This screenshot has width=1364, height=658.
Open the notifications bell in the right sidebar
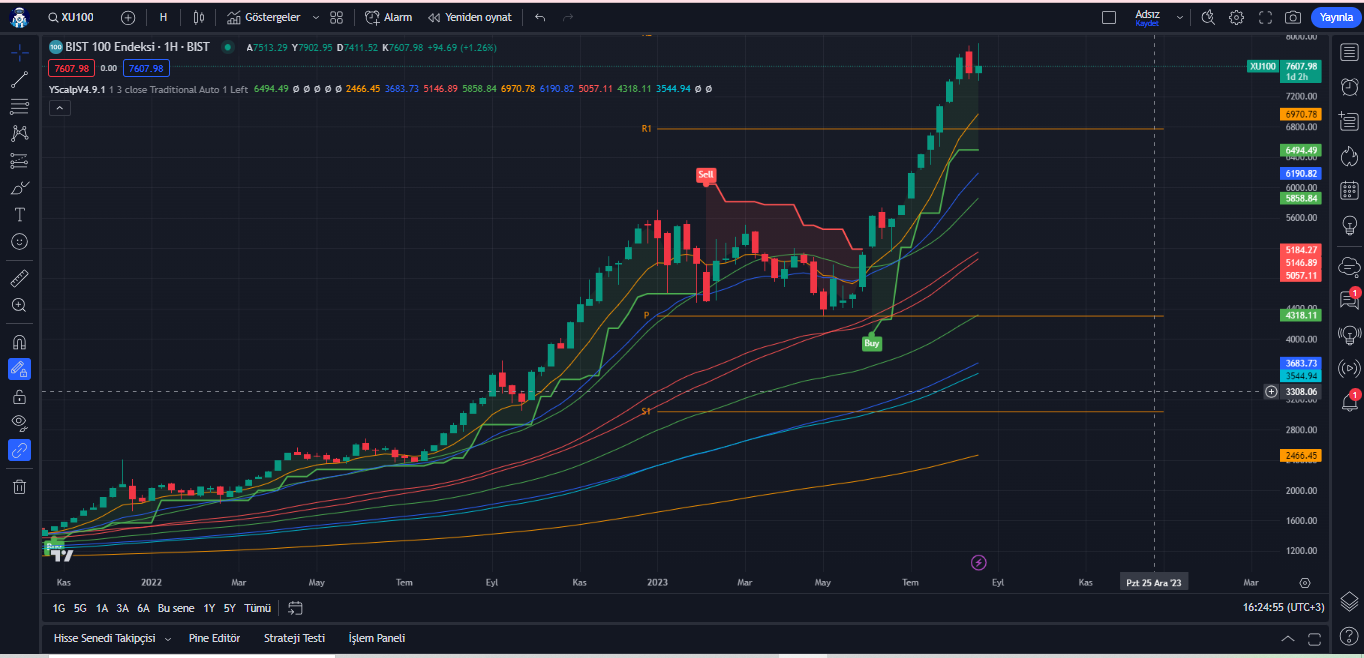1352,409
